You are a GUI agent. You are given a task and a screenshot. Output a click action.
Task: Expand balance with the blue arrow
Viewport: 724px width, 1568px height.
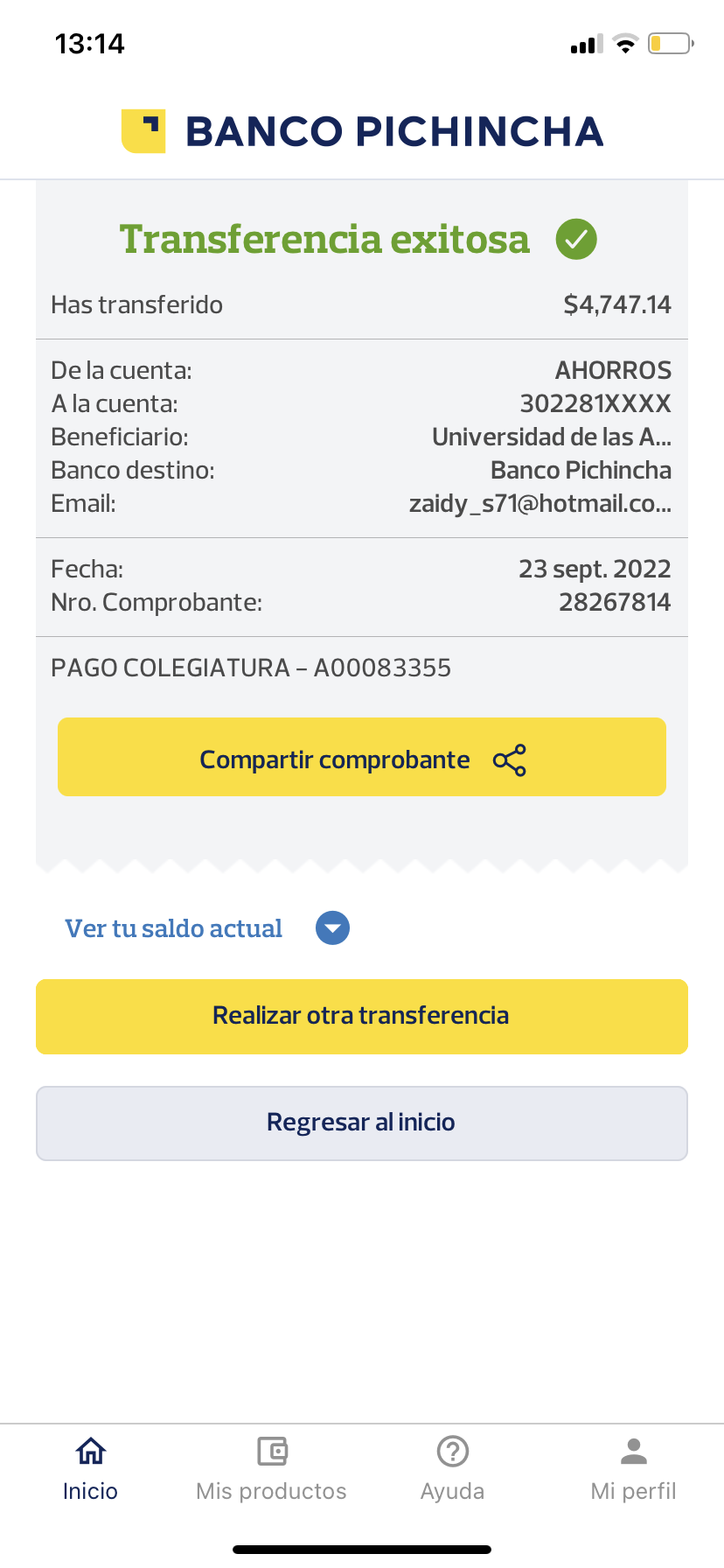332,928
